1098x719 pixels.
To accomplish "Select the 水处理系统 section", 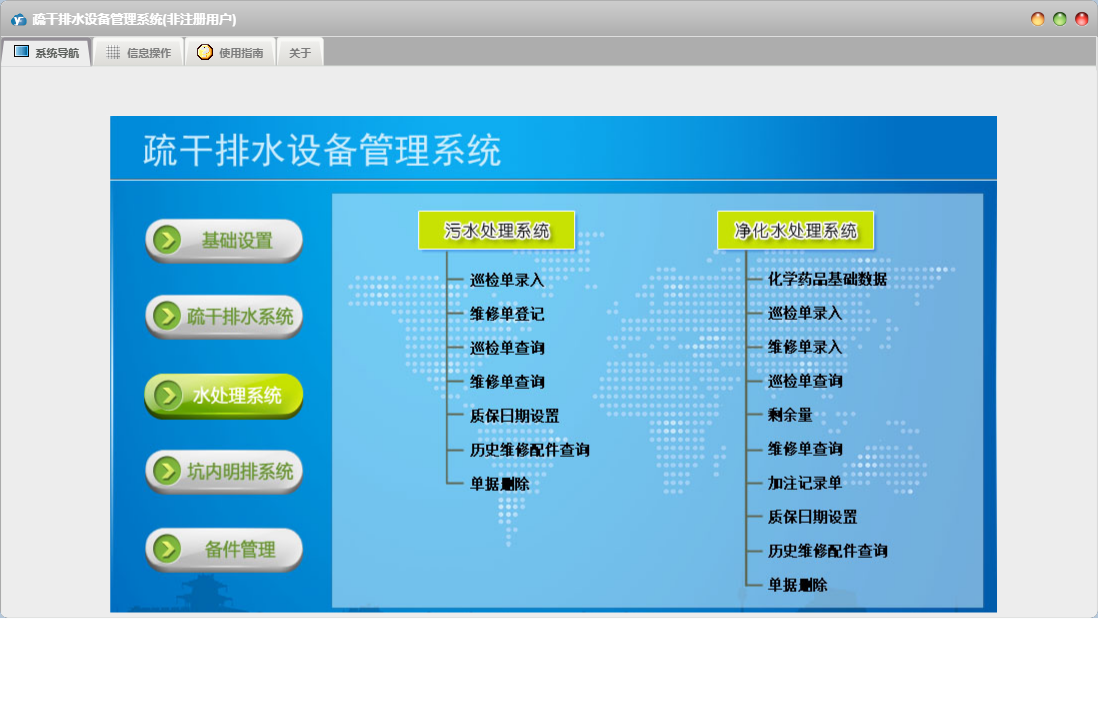I will pos(224,396).
